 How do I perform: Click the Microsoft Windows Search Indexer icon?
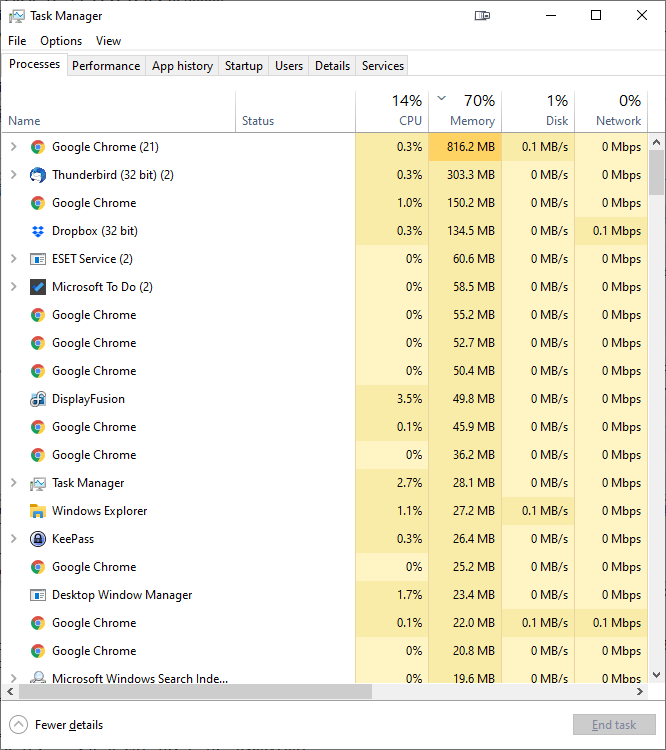38,677
